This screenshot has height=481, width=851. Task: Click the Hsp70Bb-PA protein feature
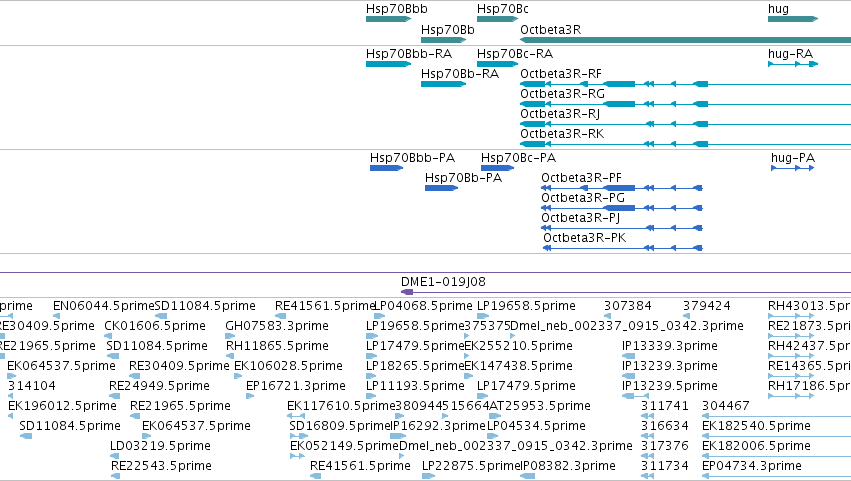[x=441, y=188]
